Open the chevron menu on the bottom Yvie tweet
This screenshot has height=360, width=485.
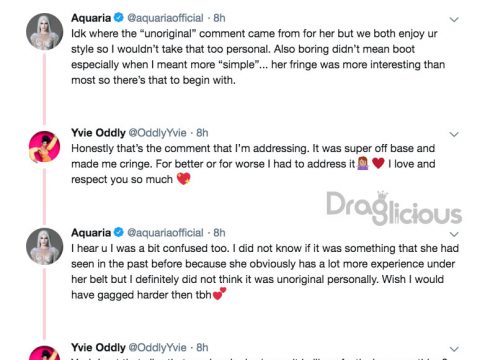coord(454,349)
